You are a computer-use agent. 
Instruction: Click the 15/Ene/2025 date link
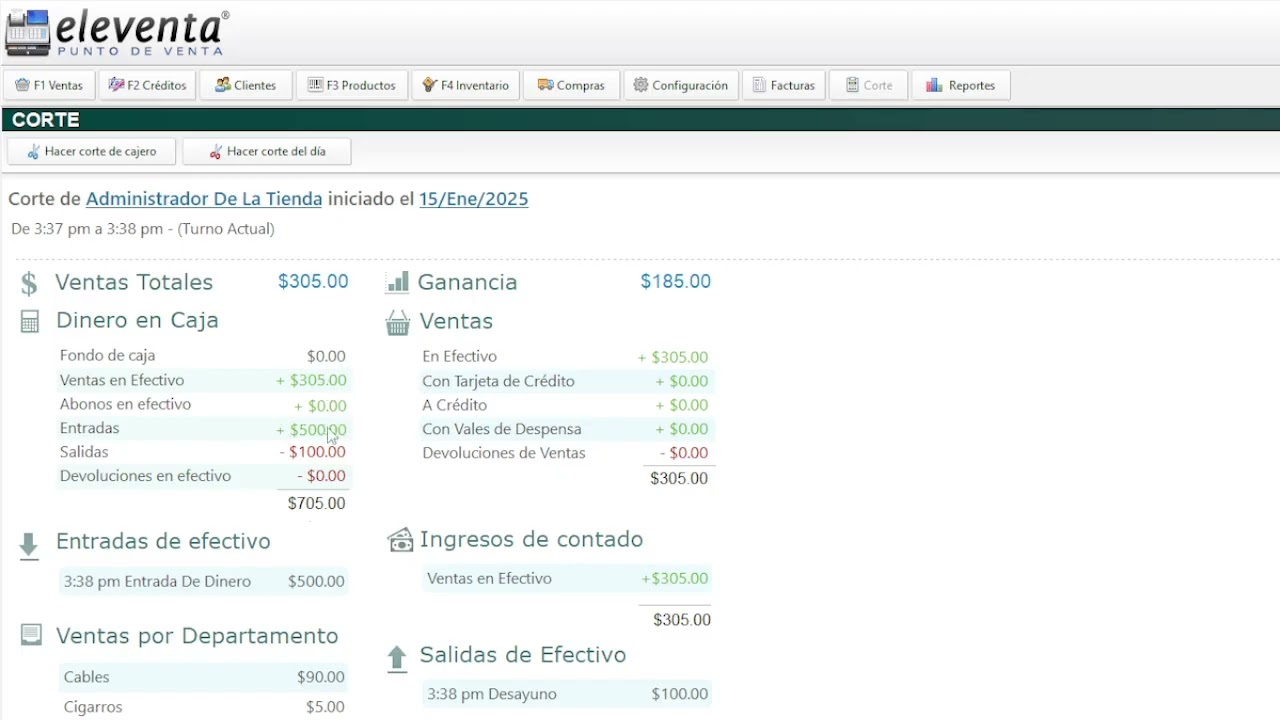click(473, 199)
